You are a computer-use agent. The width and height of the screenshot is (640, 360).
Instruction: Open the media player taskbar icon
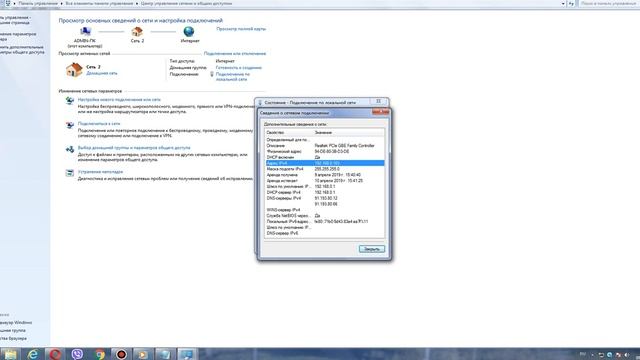coord(143,354)
